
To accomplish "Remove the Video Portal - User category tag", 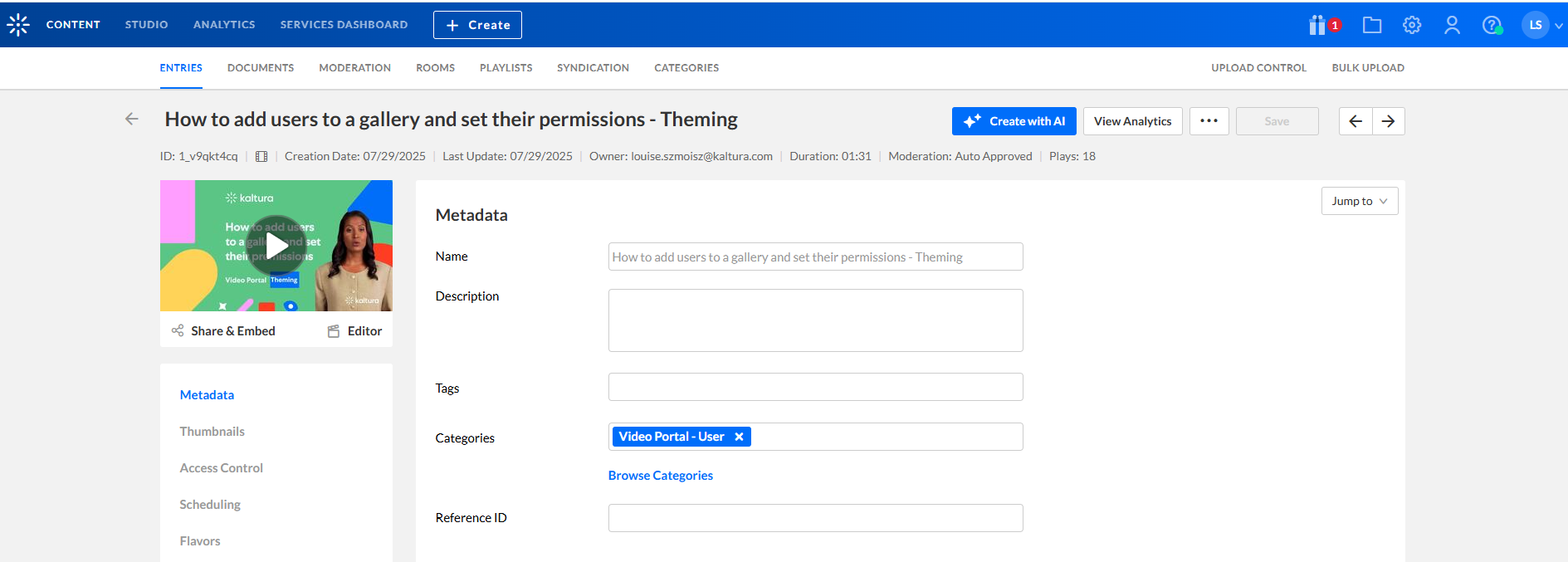I will pyautogui.click(x=739, y=437).
